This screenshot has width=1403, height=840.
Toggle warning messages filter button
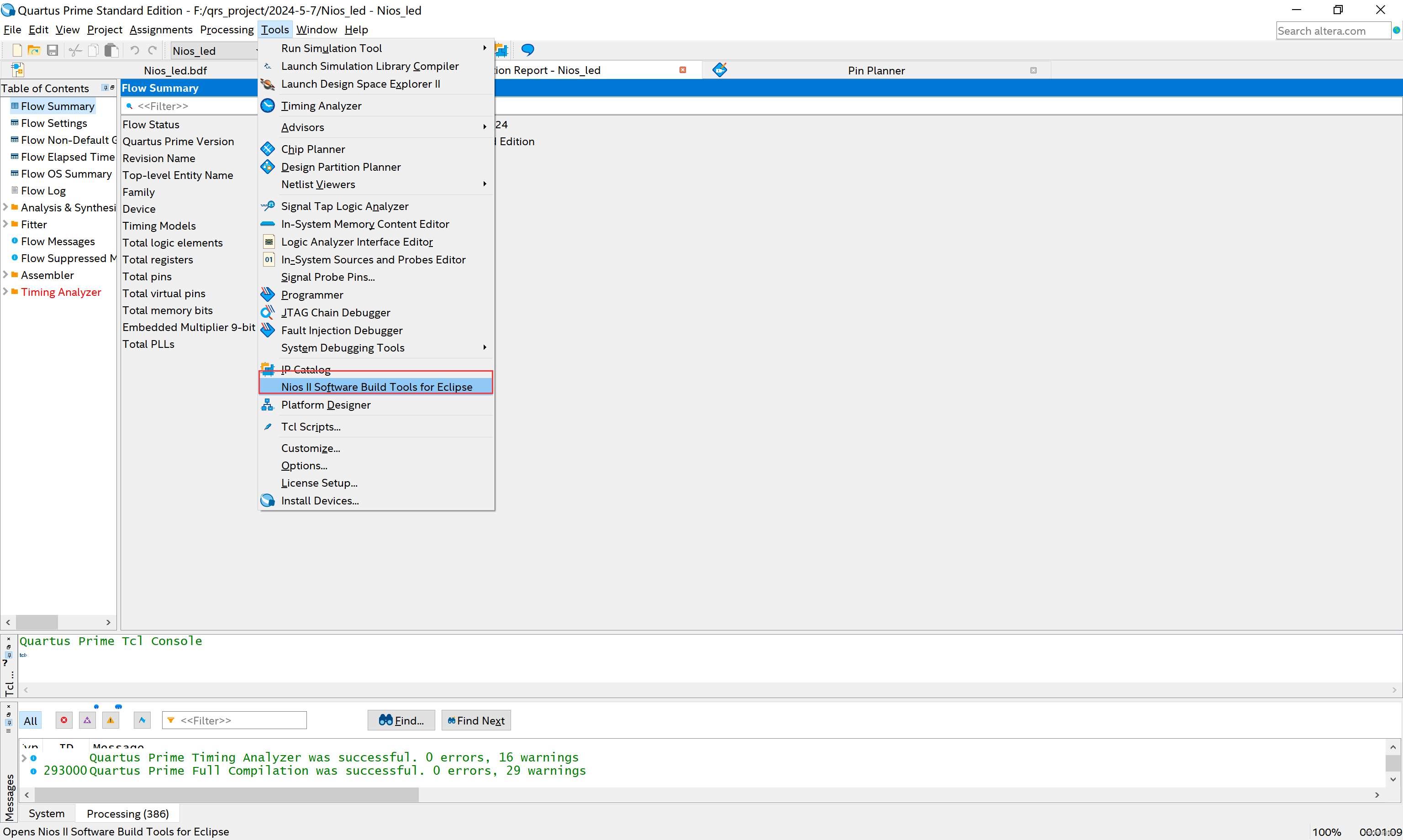click(111, 720)
